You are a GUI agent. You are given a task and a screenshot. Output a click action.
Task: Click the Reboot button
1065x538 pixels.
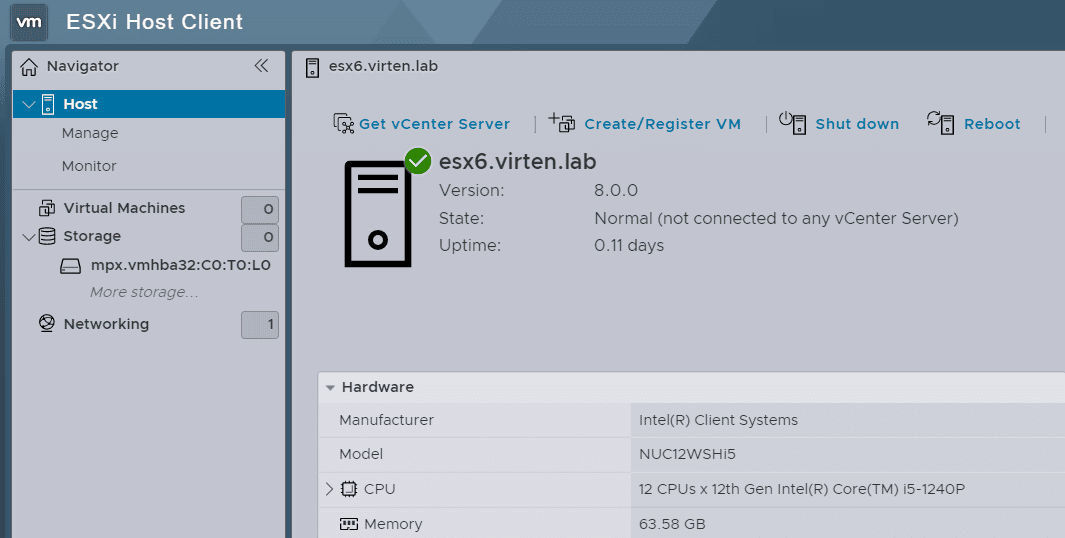[992, 124]
